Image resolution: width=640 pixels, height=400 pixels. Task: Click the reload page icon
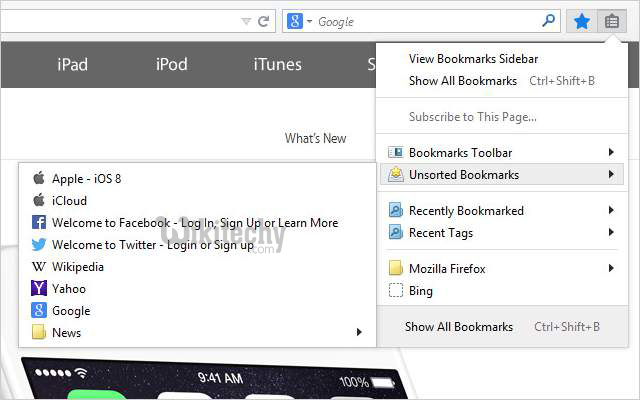(264, 21)
